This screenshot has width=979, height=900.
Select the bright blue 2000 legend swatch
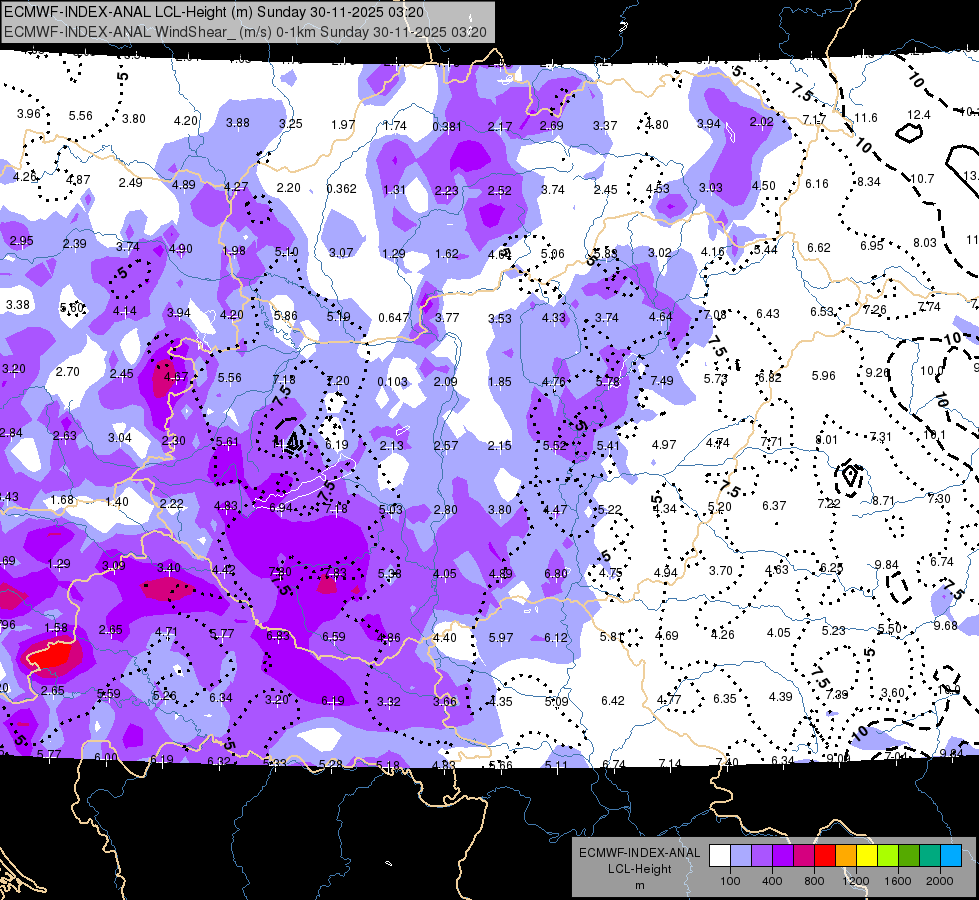[x=950, y=856]
